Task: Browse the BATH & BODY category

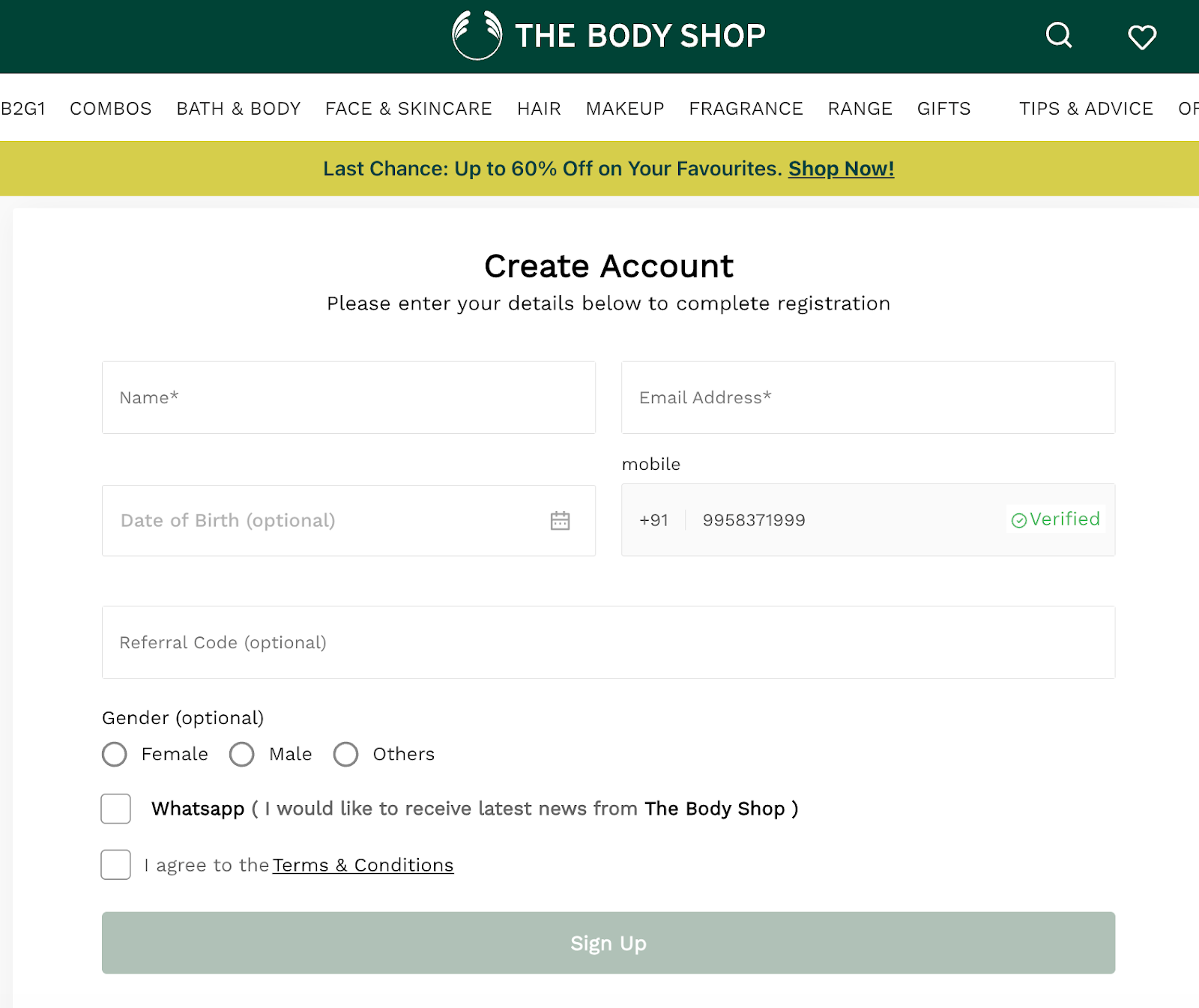Action: [238, 109]
